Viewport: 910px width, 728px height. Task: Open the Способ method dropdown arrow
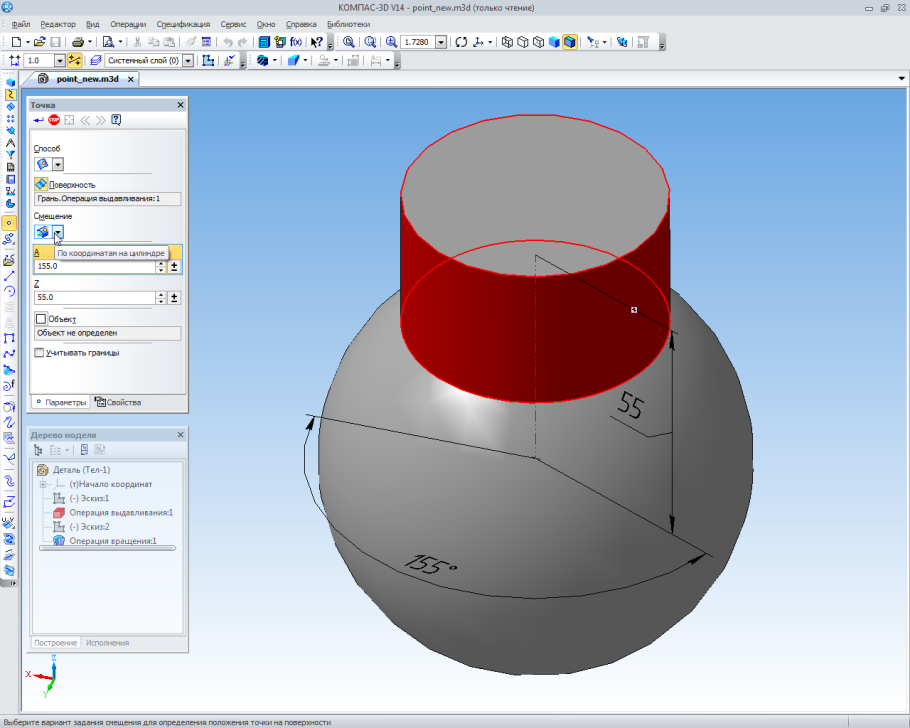58,164
